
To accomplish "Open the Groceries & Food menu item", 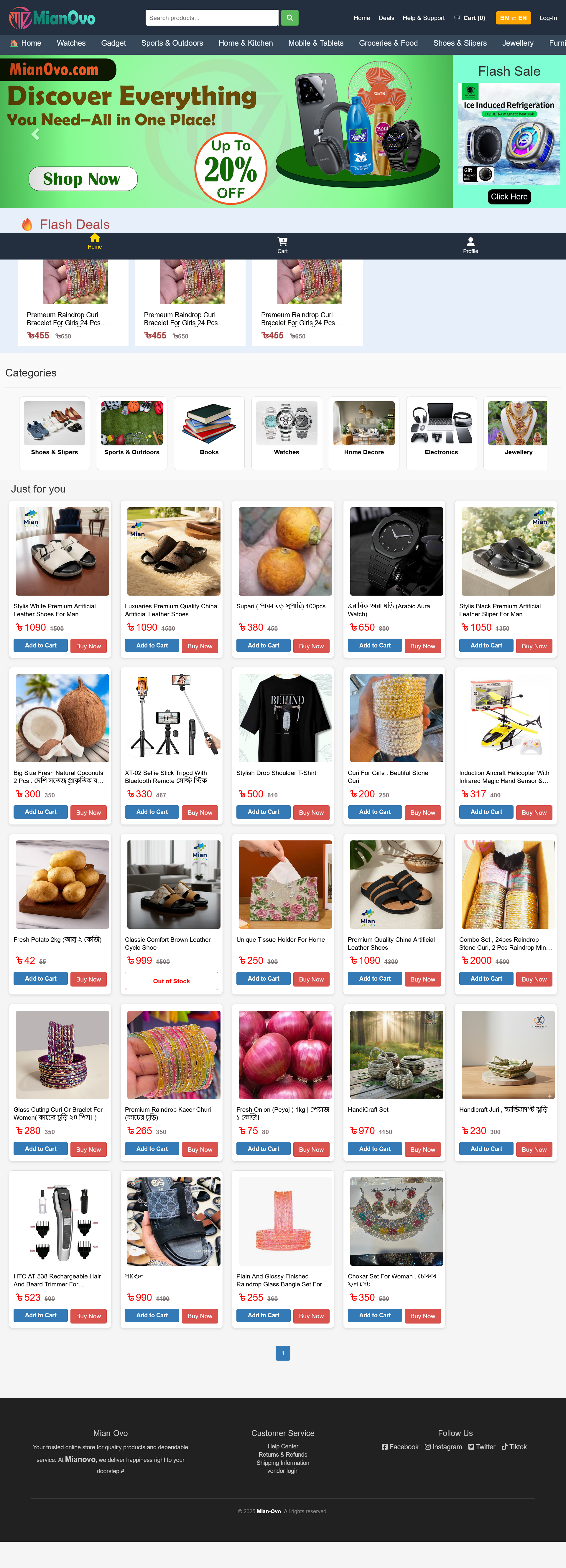I will (388, 43).
